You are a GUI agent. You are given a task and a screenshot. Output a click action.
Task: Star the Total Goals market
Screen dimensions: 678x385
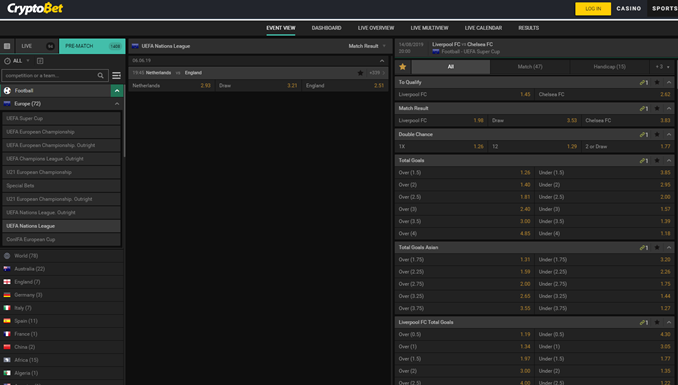[657, 160]
